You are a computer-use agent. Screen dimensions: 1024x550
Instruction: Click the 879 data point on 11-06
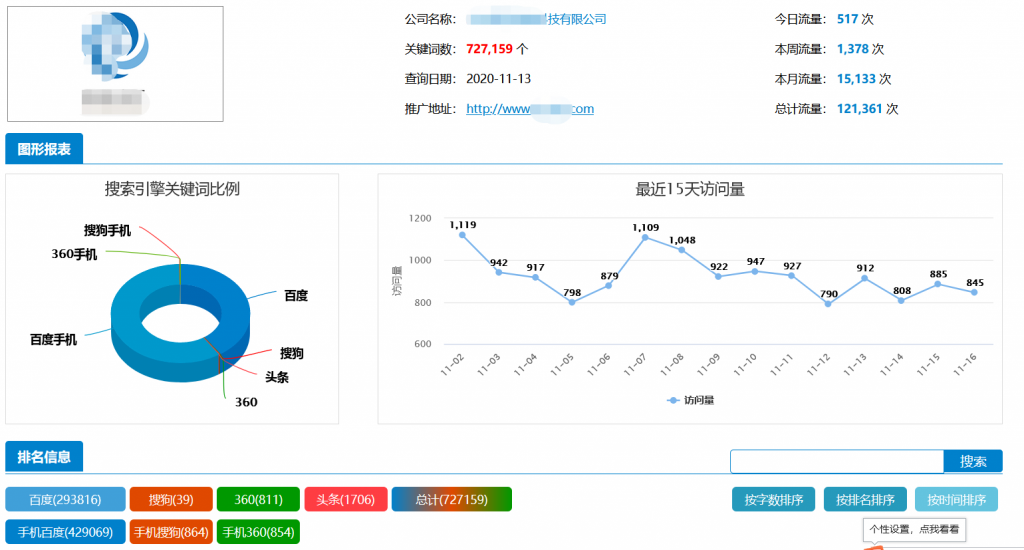pyautogui.click(x=609, y=285)
